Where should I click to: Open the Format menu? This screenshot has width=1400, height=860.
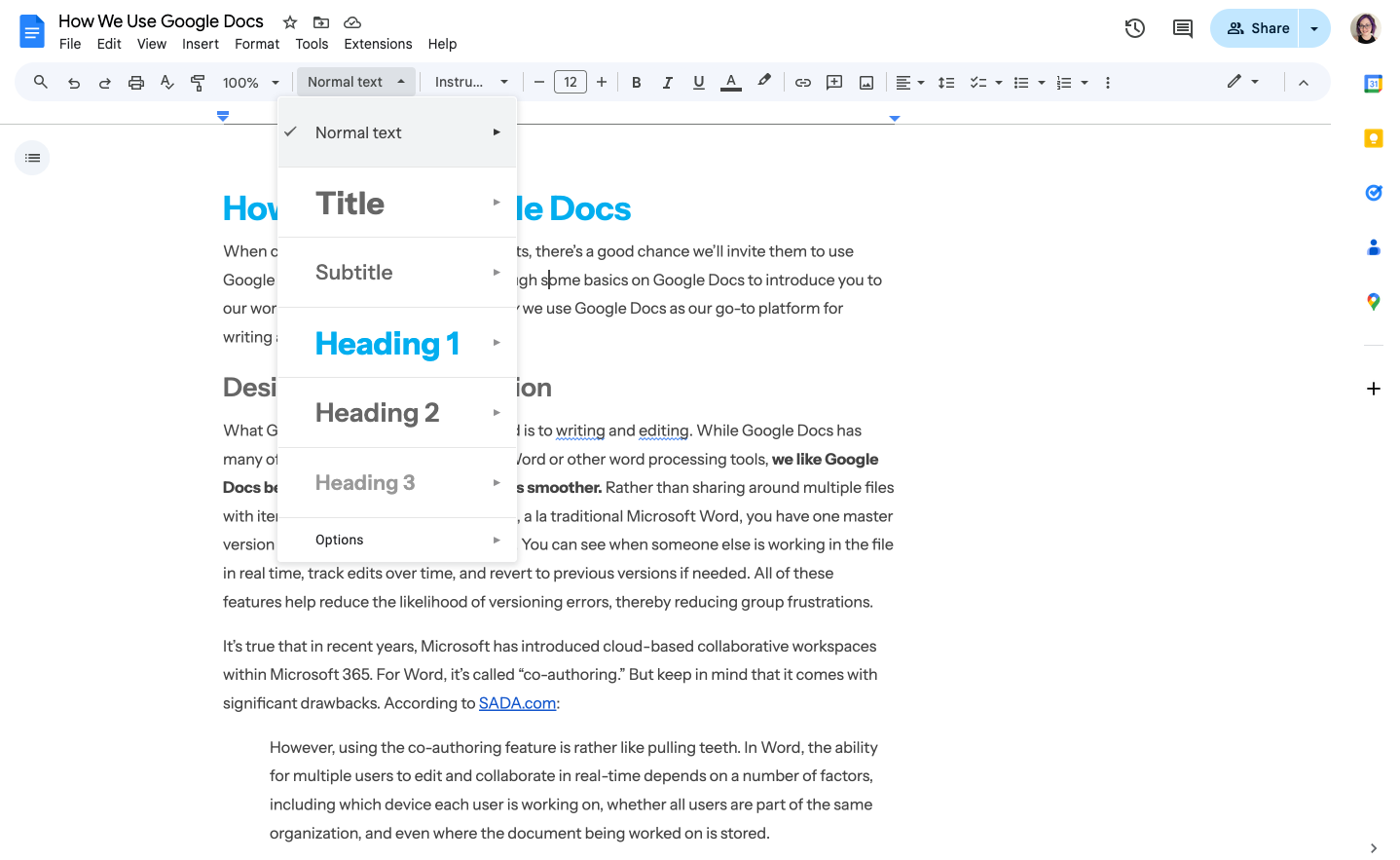(x=257, y=44)
